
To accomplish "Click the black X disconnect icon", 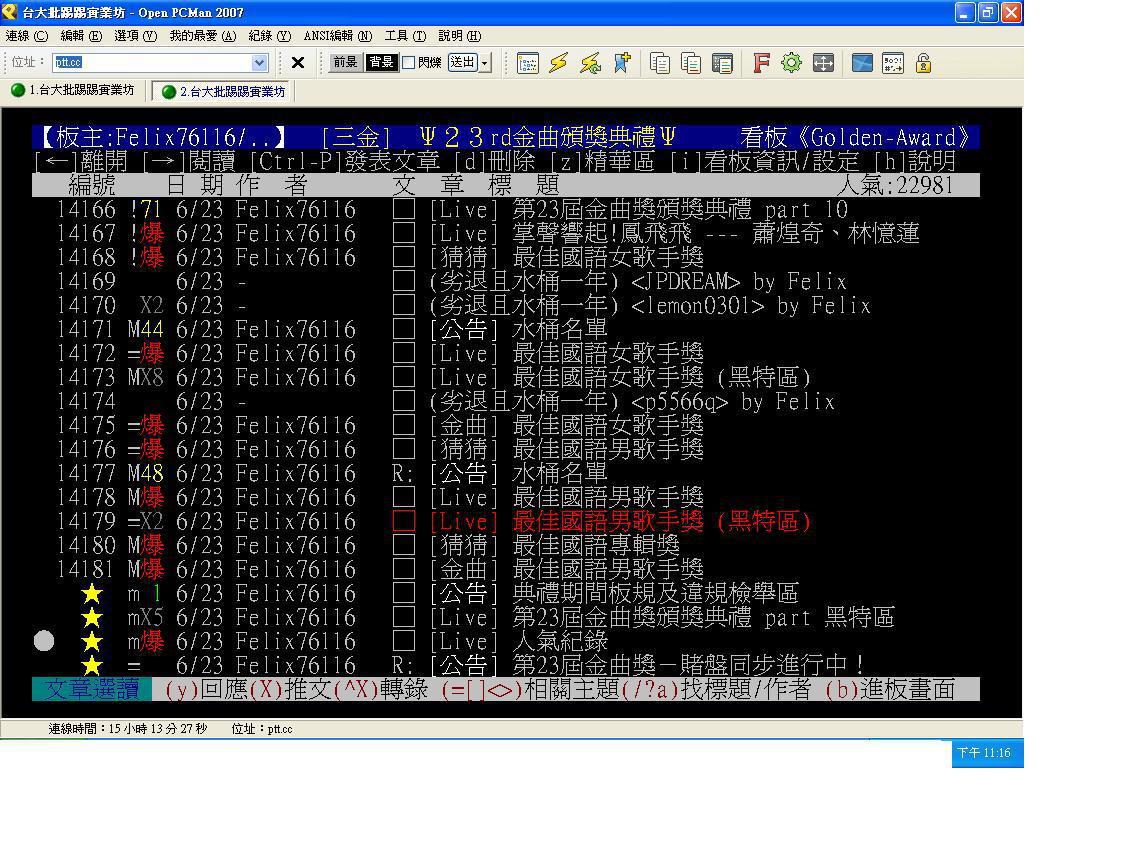I will (x=298, y=63).
